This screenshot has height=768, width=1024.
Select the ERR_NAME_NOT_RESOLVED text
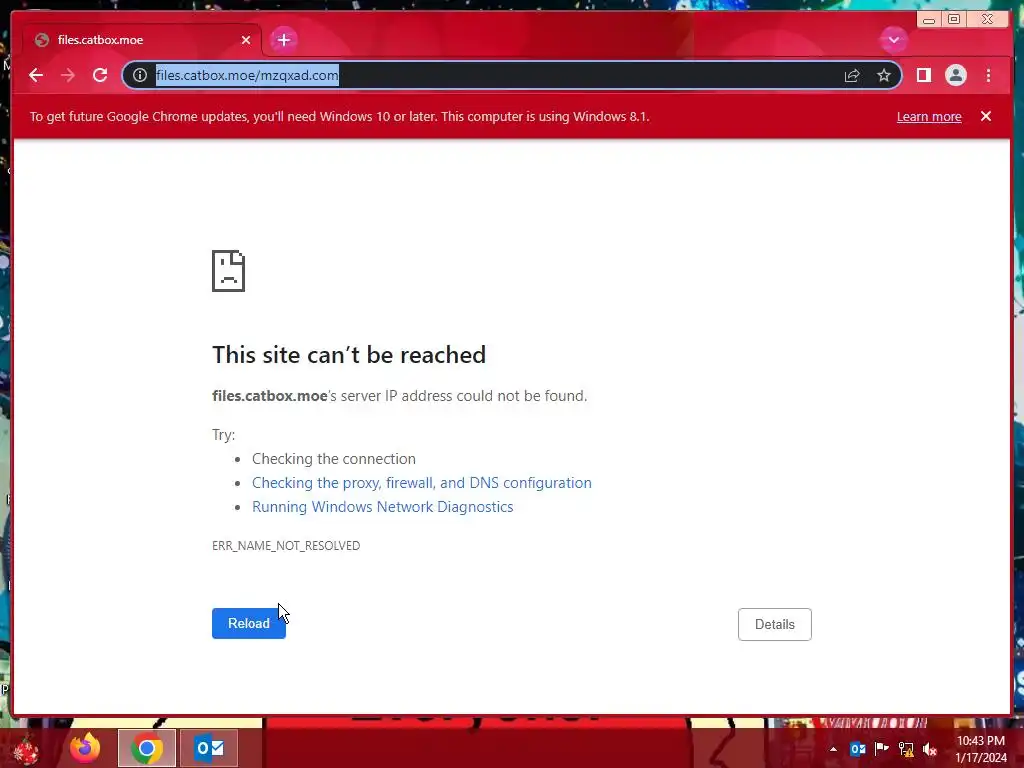click(x=286, y=545)
